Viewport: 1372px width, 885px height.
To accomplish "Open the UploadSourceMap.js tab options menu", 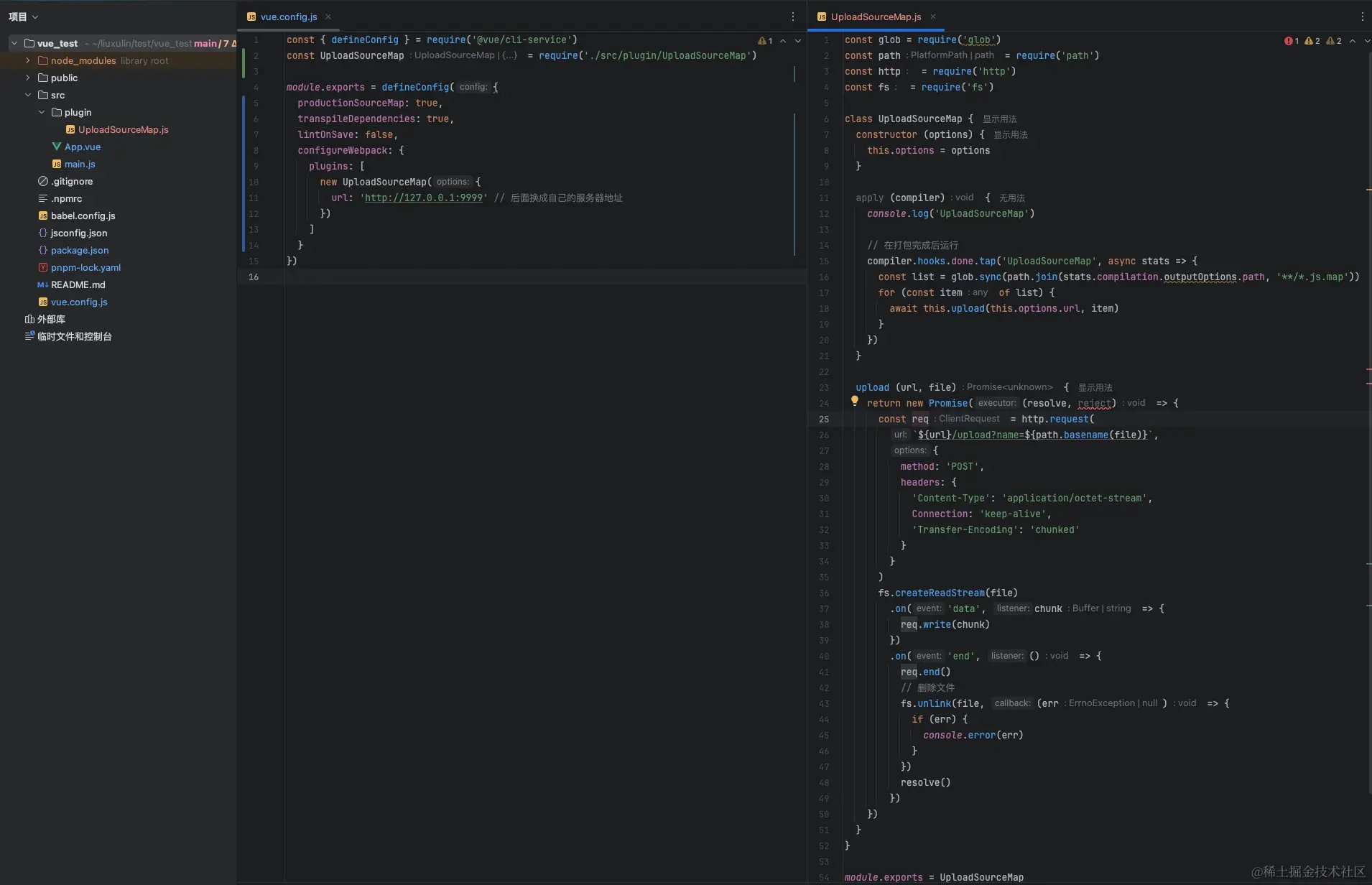I will 1362,17.
